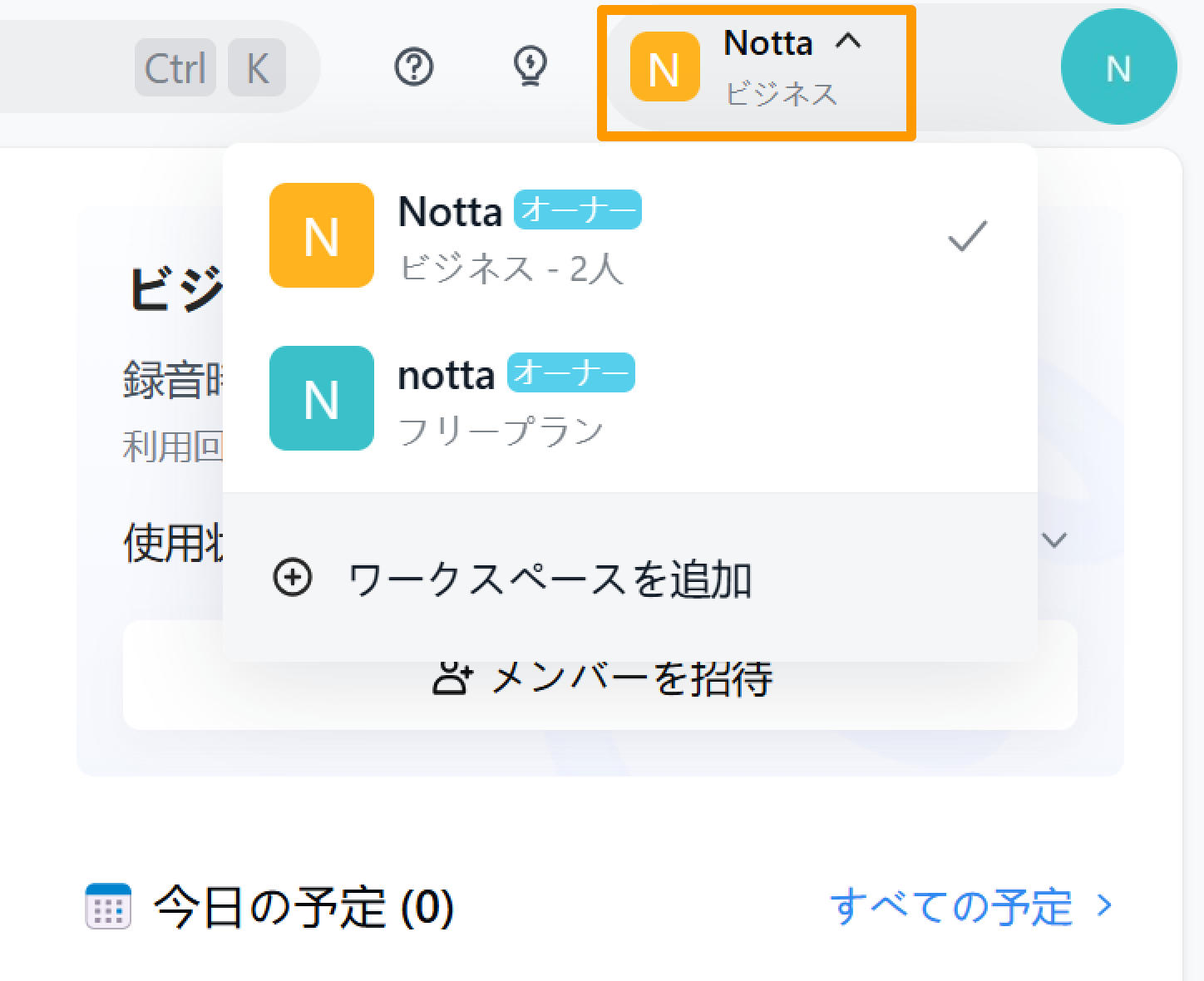The width and height of the screenshot is (1204, 981).
Task: Click the calendar icon beside today's schedule
Action: click(x=108, y=905)
